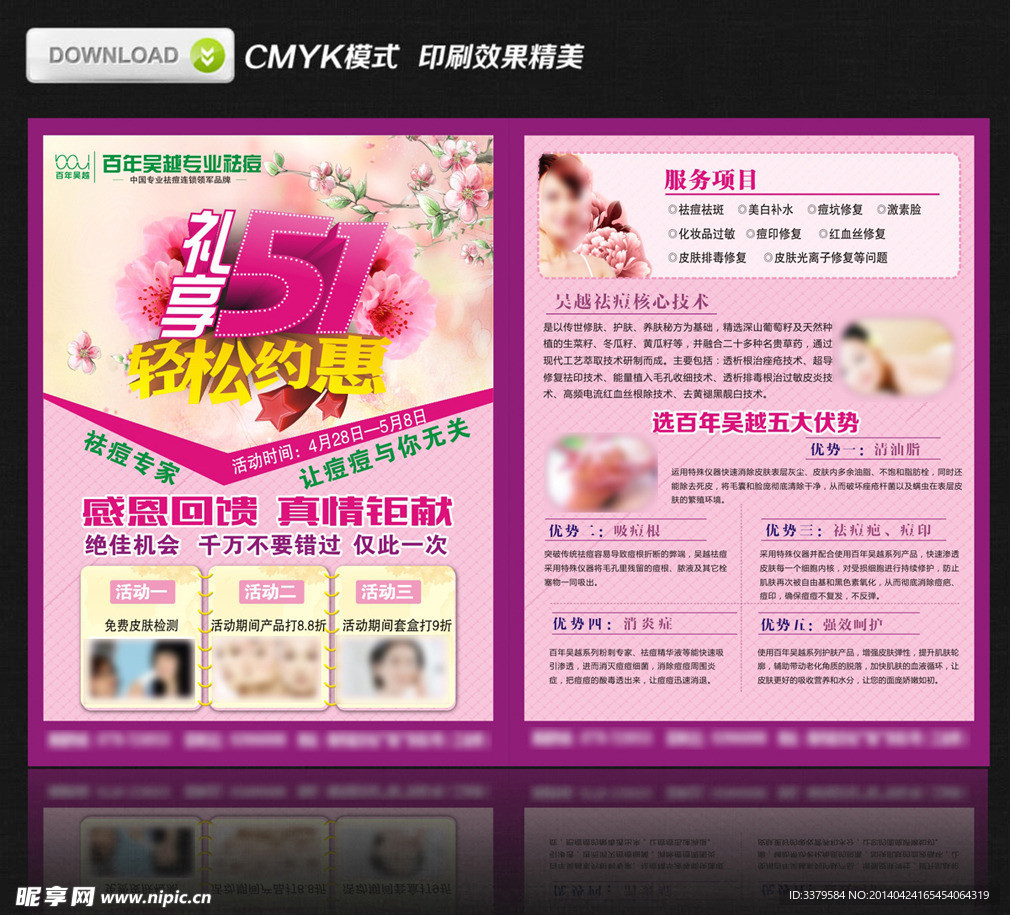Click the 感恩回馈 真情钜献 headline

coord(267,511)
